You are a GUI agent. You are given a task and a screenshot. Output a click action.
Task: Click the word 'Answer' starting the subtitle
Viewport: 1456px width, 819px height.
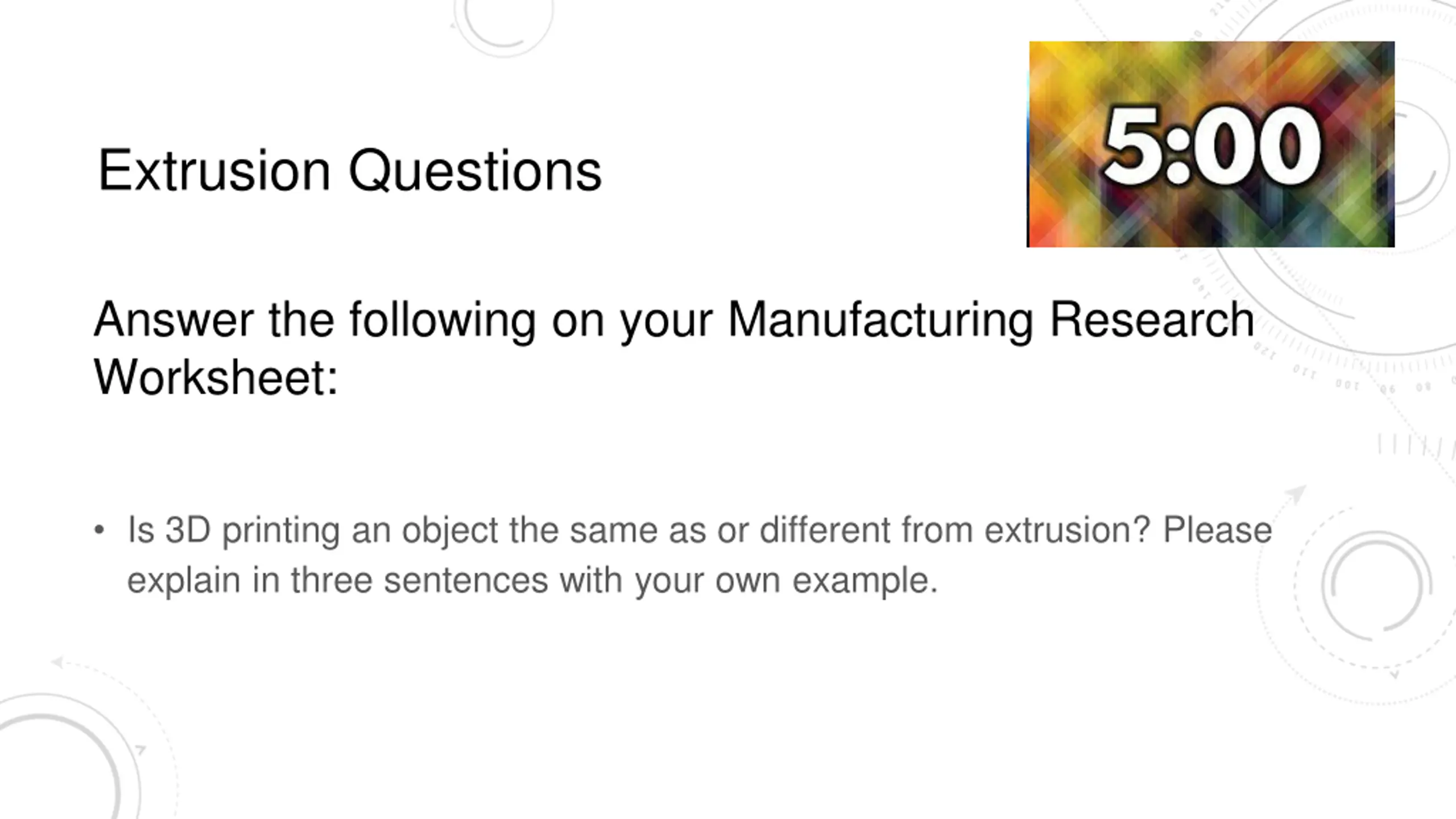pyautogui.click(x=174, y=320)
